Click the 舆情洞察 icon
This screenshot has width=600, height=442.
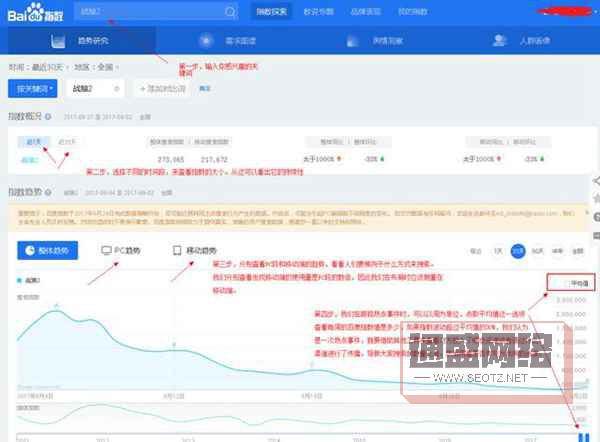pyautogui.click(x=352, y=41)
